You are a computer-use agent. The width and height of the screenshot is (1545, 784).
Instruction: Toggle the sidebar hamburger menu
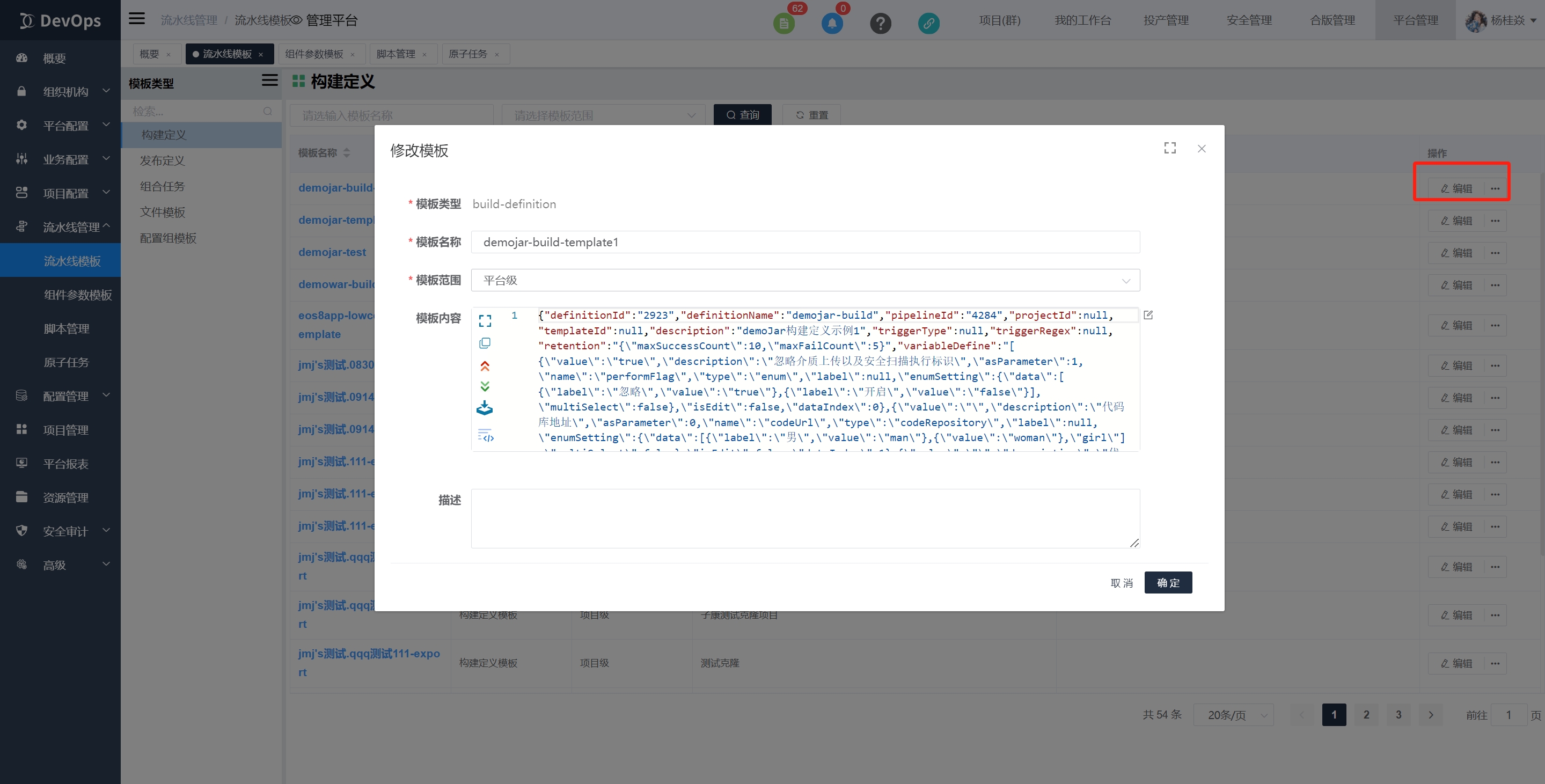(137, 19)
